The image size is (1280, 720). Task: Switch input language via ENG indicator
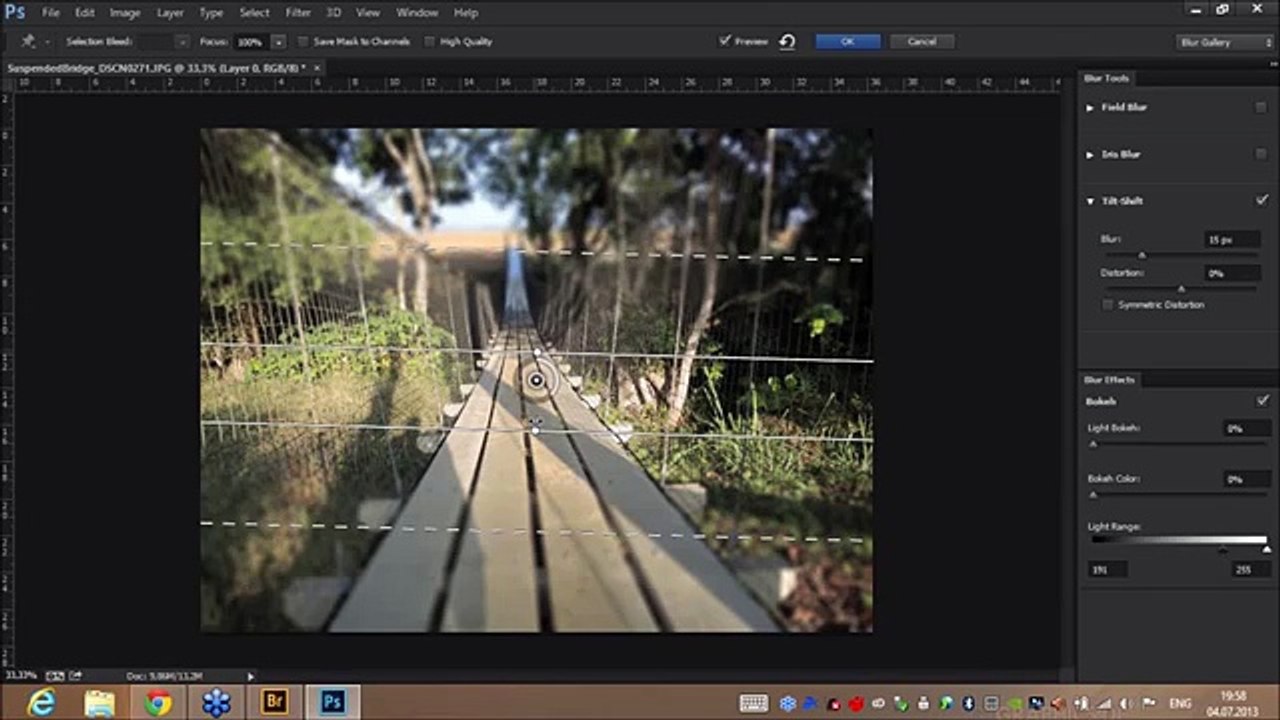click(1180, 703)
